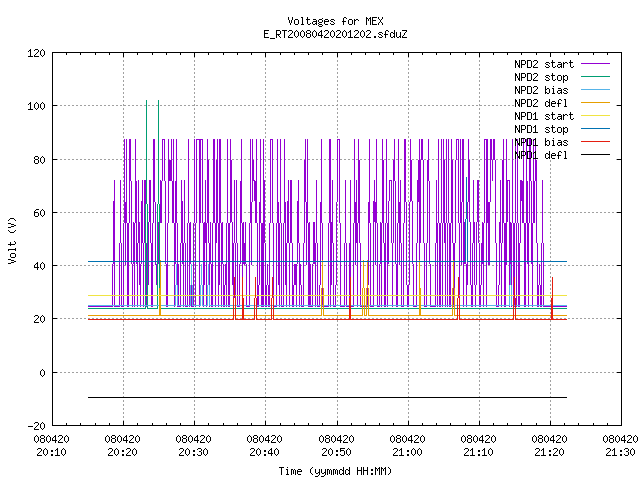Image resolution: width=640 pixels, height=480 pixels.
Task: Click the x-axis time label 21:20
Action: [549, 452]
